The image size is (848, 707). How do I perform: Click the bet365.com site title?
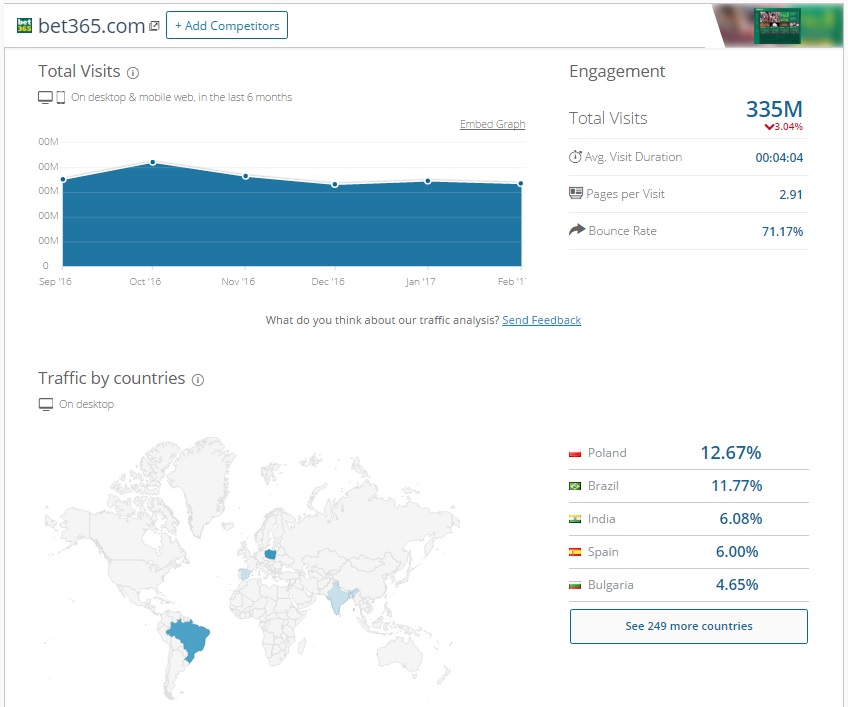click(91, 26)
